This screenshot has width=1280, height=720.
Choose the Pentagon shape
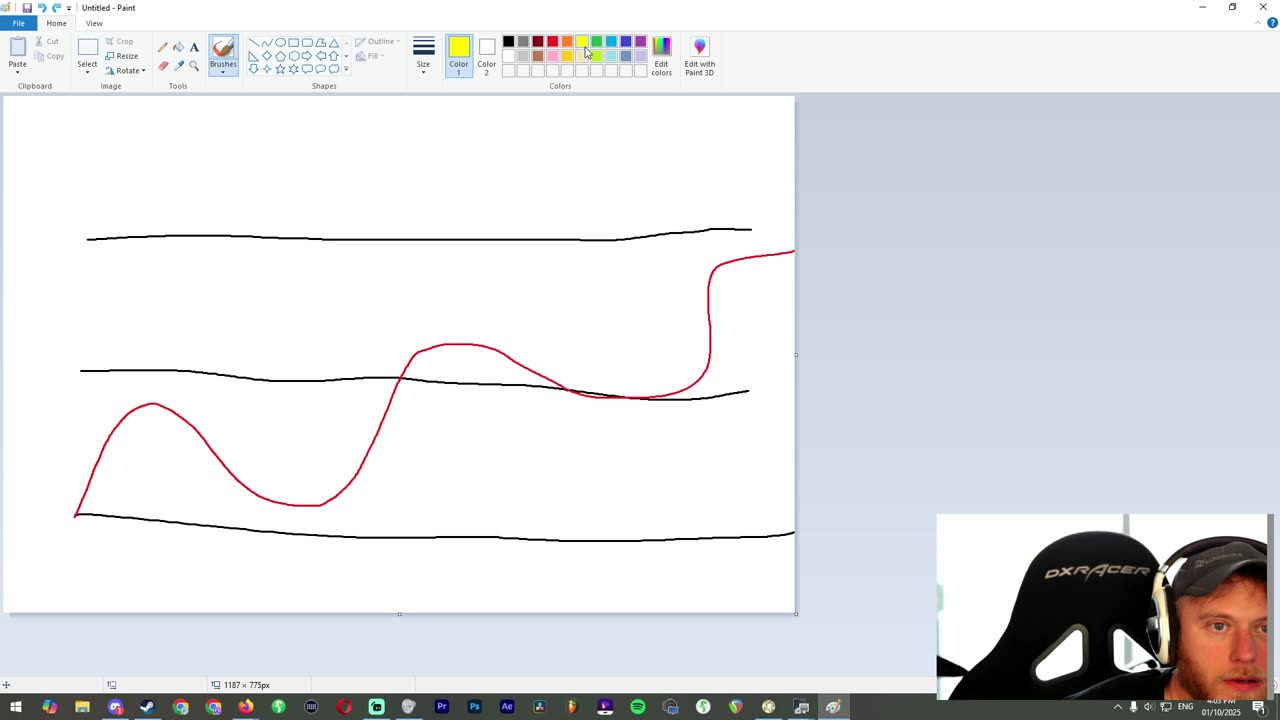tap(280, 56)
